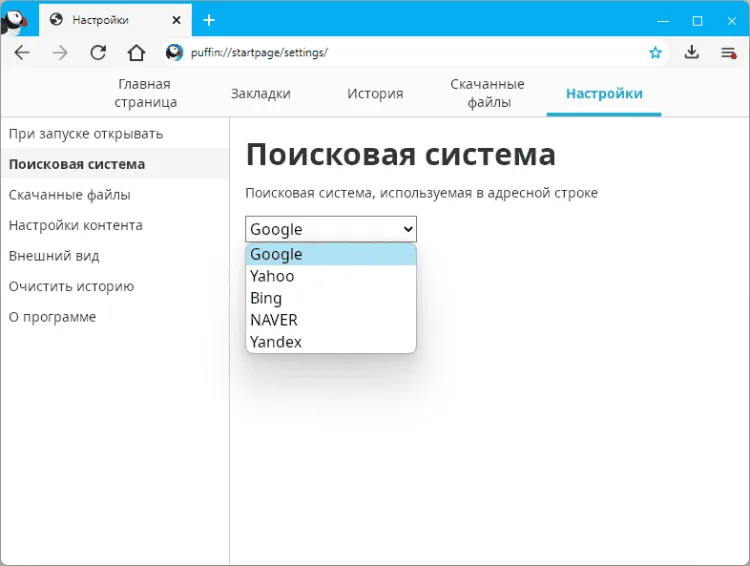Open Очистить историю in the sidebar
This screenshot has width=750, height=566.
tap(115, 287)
